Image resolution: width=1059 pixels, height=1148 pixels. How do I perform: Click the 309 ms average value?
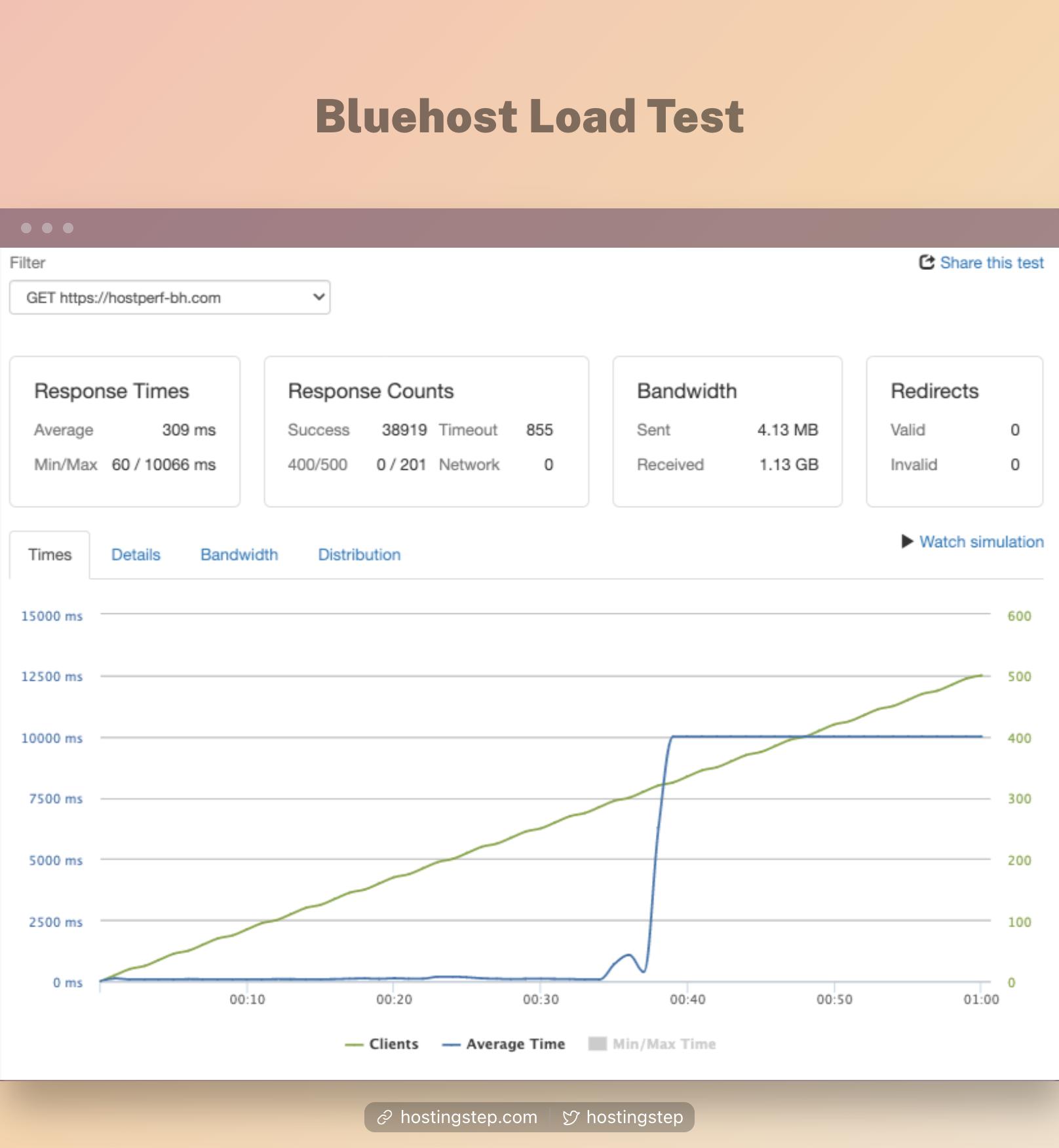(x=189, y=430)
